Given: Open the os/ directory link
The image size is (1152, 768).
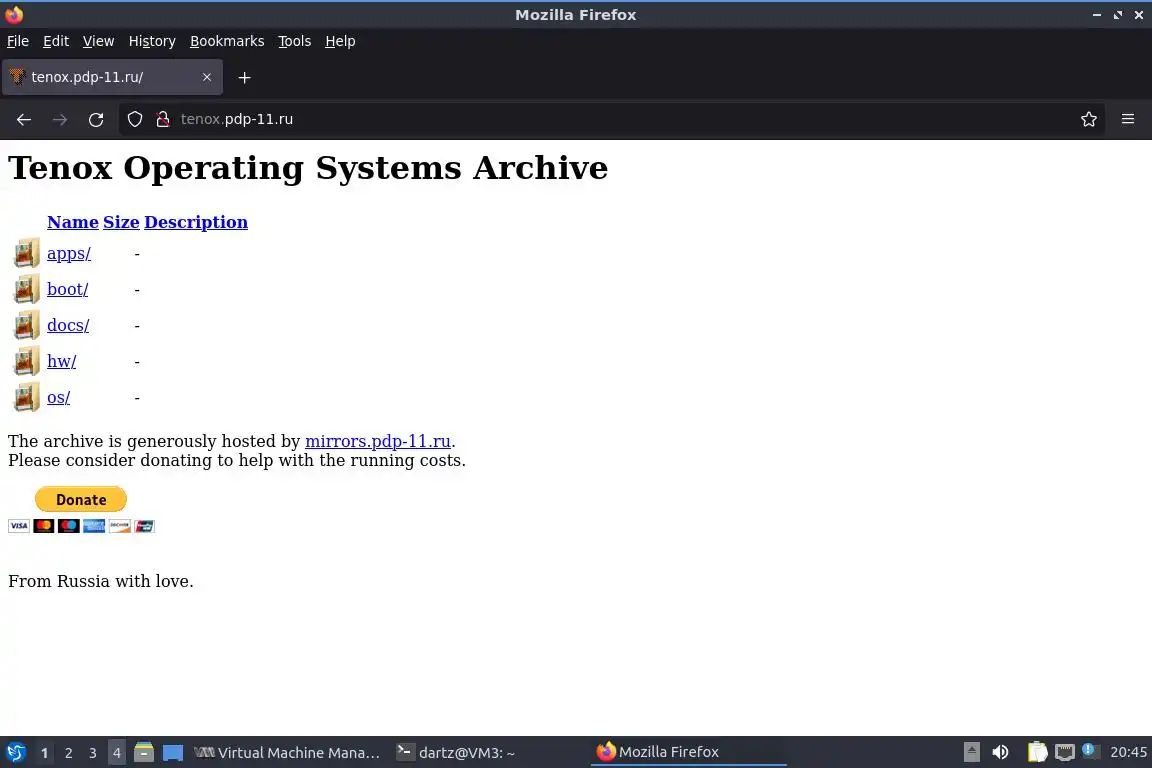Looking at the screenshot, I should tap(59, 398).
